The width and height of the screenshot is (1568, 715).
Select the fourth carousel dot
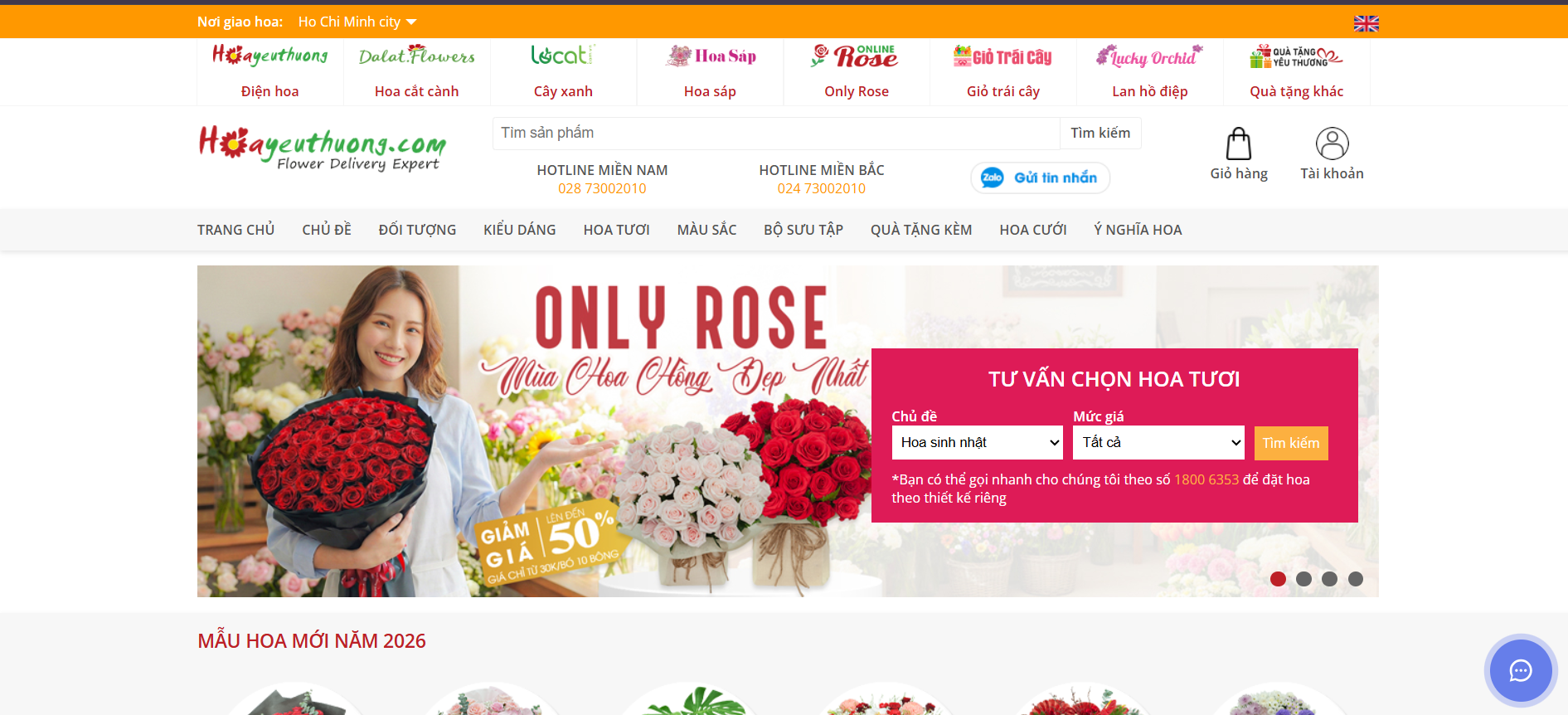click(1356, 579)
